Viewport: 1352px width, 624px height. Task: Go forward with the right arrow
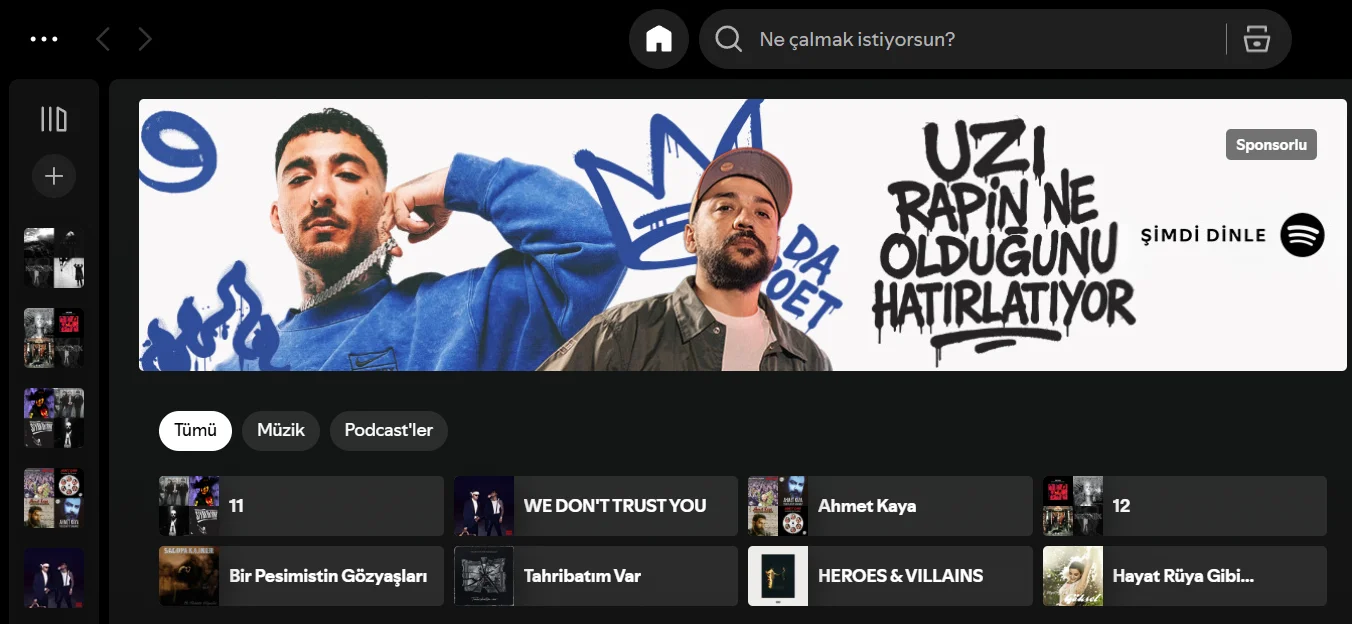[145, 39]
